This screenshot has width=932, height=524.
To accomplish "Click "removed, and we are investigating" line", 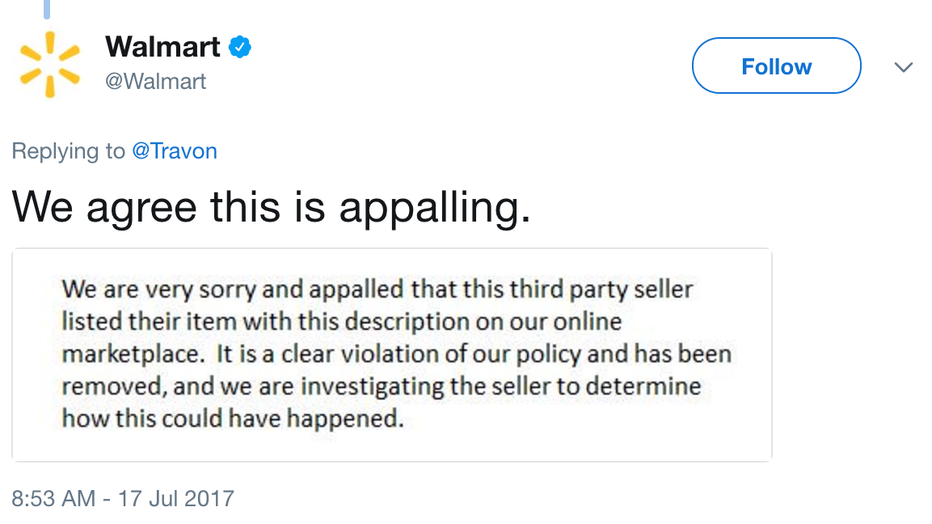I will click(x=382, y=387).
